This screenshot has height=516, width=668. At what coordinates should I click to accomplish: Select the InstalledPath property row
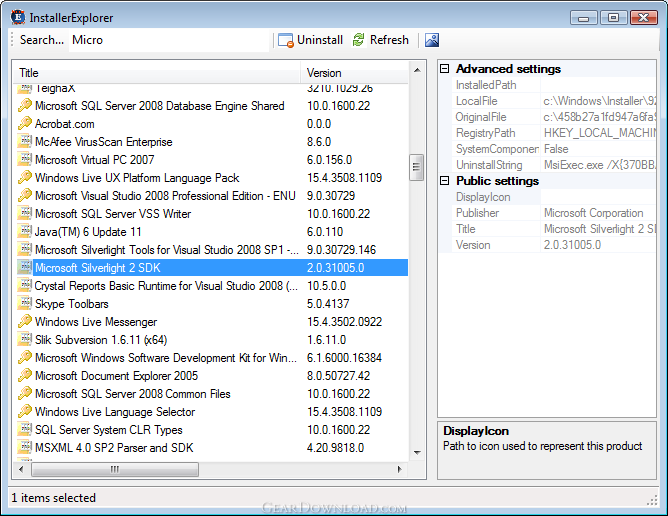553,85
